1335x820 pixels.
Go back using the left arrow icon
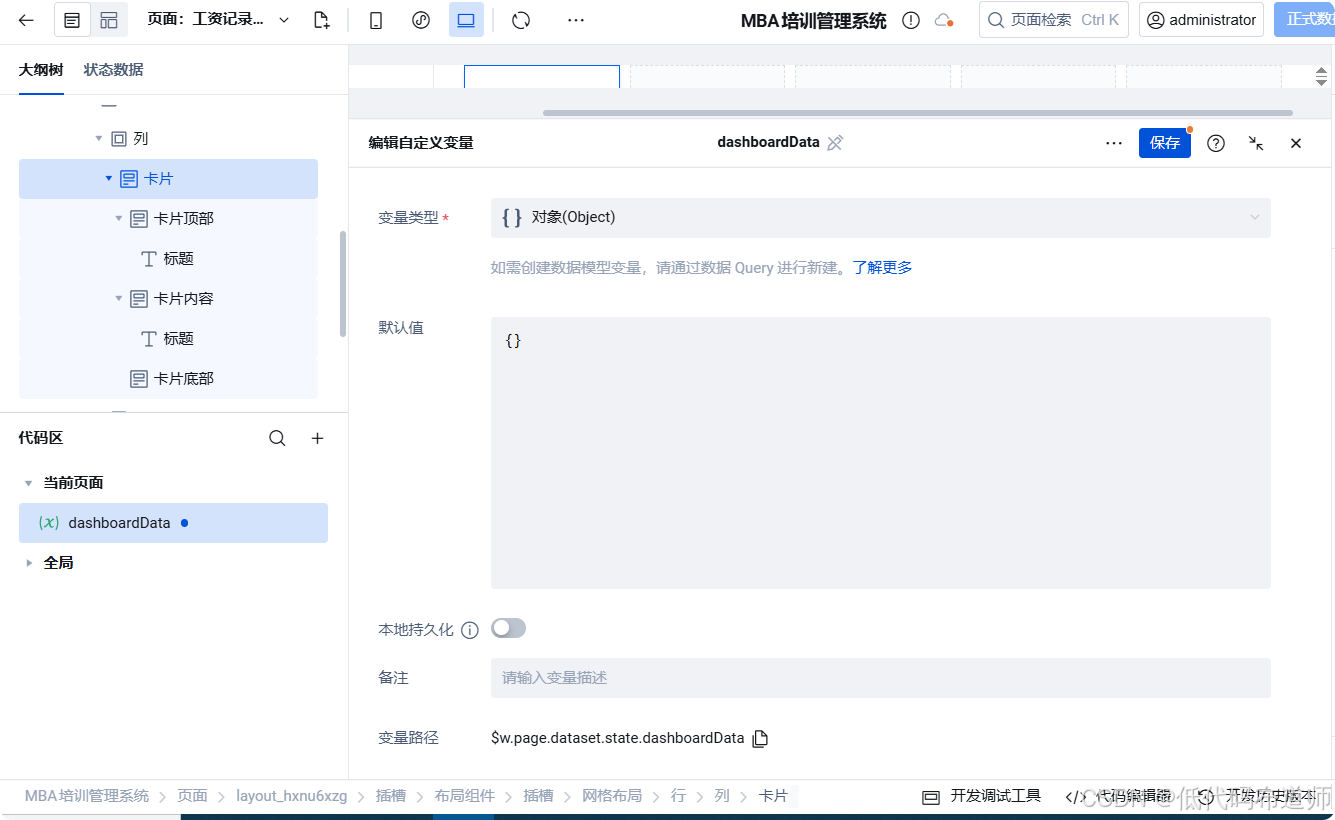tap(27, 20)
